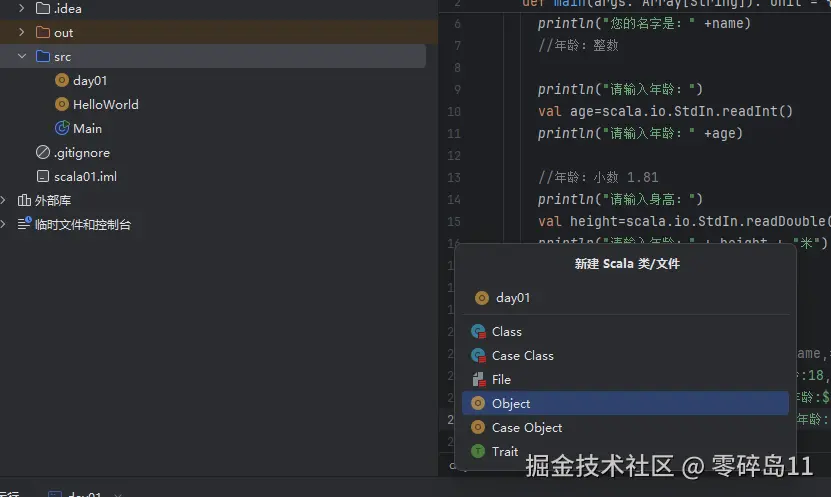Select the scala01.iml file
This screenshot has height=497, width=831.
coord(85,176)
